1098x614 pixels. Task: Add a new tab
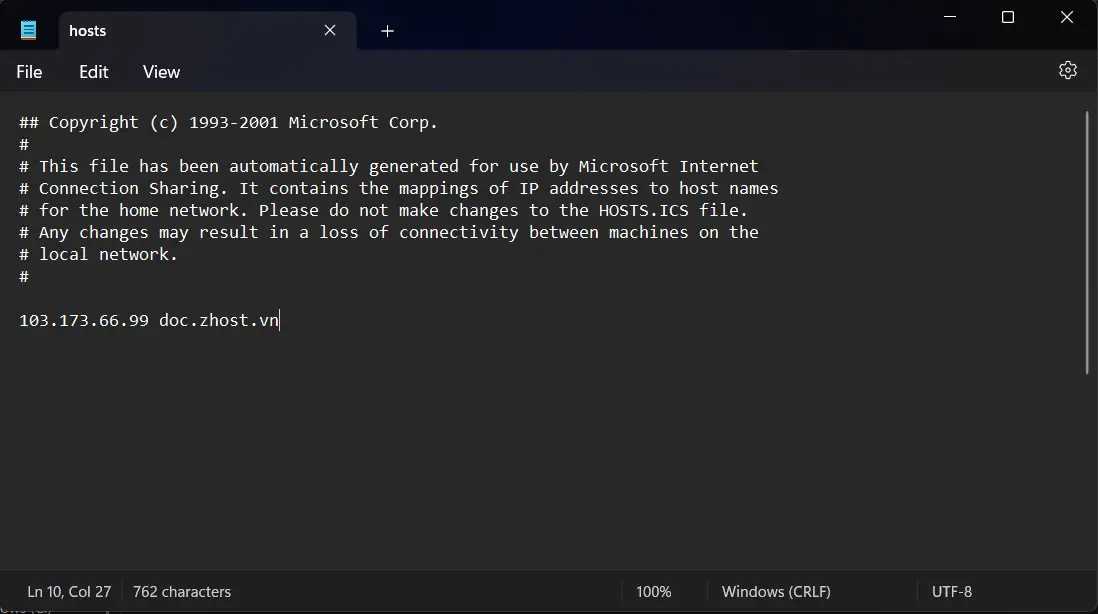(387, 31)
